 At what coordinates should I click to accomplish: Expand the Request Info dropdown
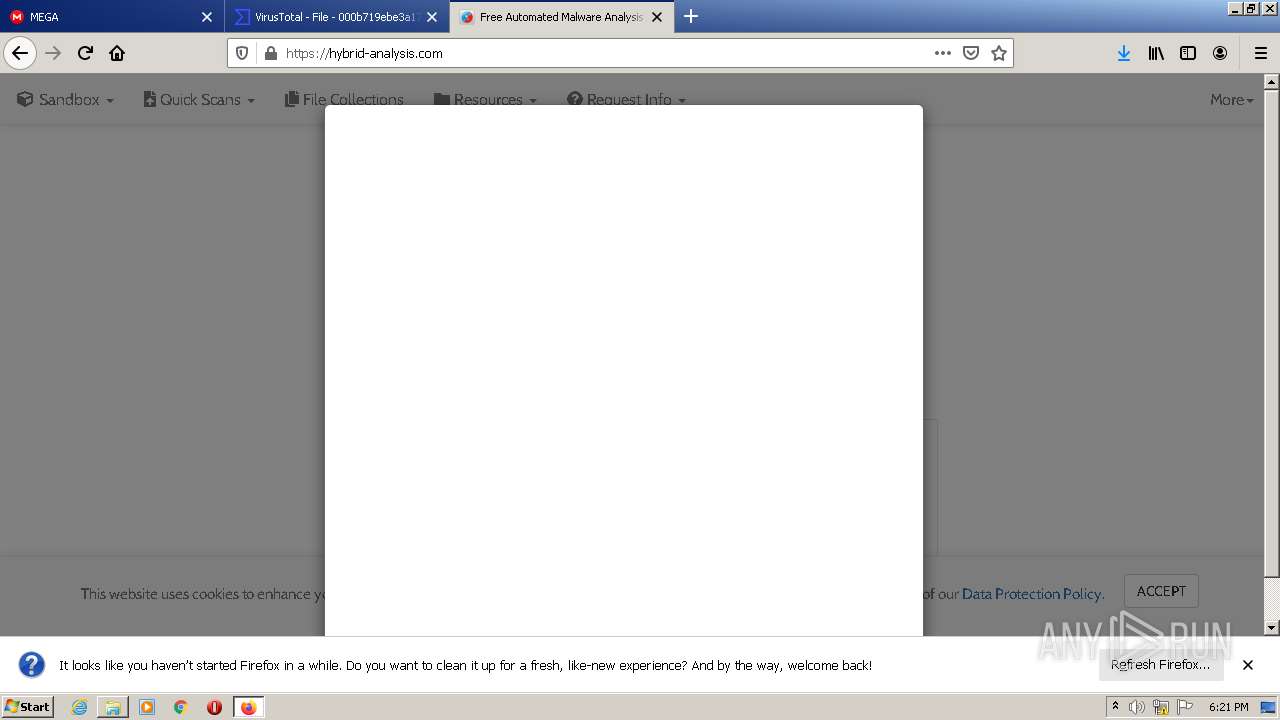(626, 100)
